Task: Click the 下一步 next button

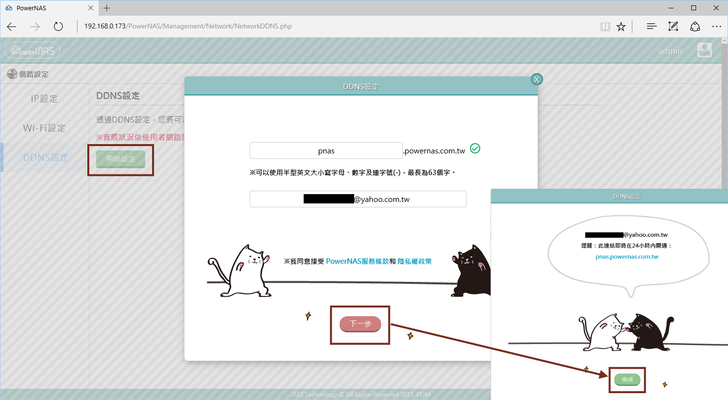Action: click(x=360, y=324)
